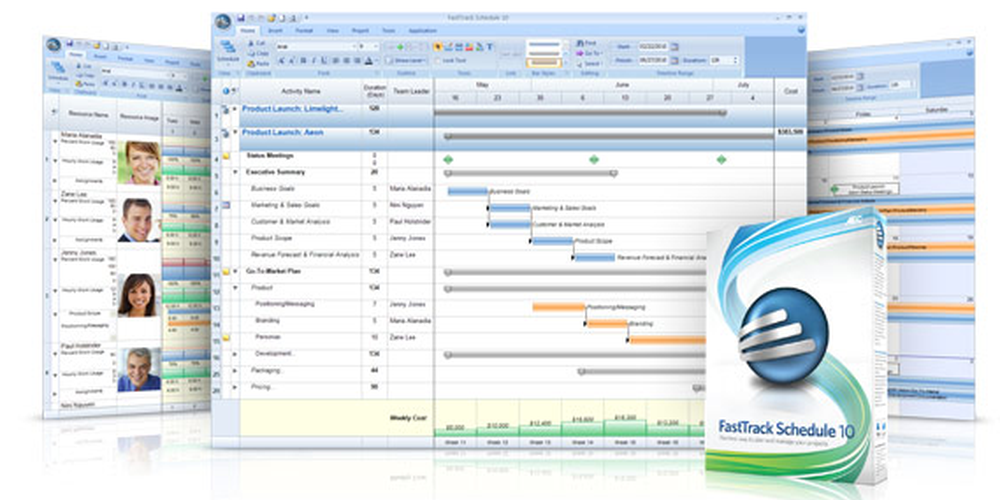The image size is (1000, 500).
Task: Click the note icon on Go-To-Market Plan row
Action: (226, 272)
